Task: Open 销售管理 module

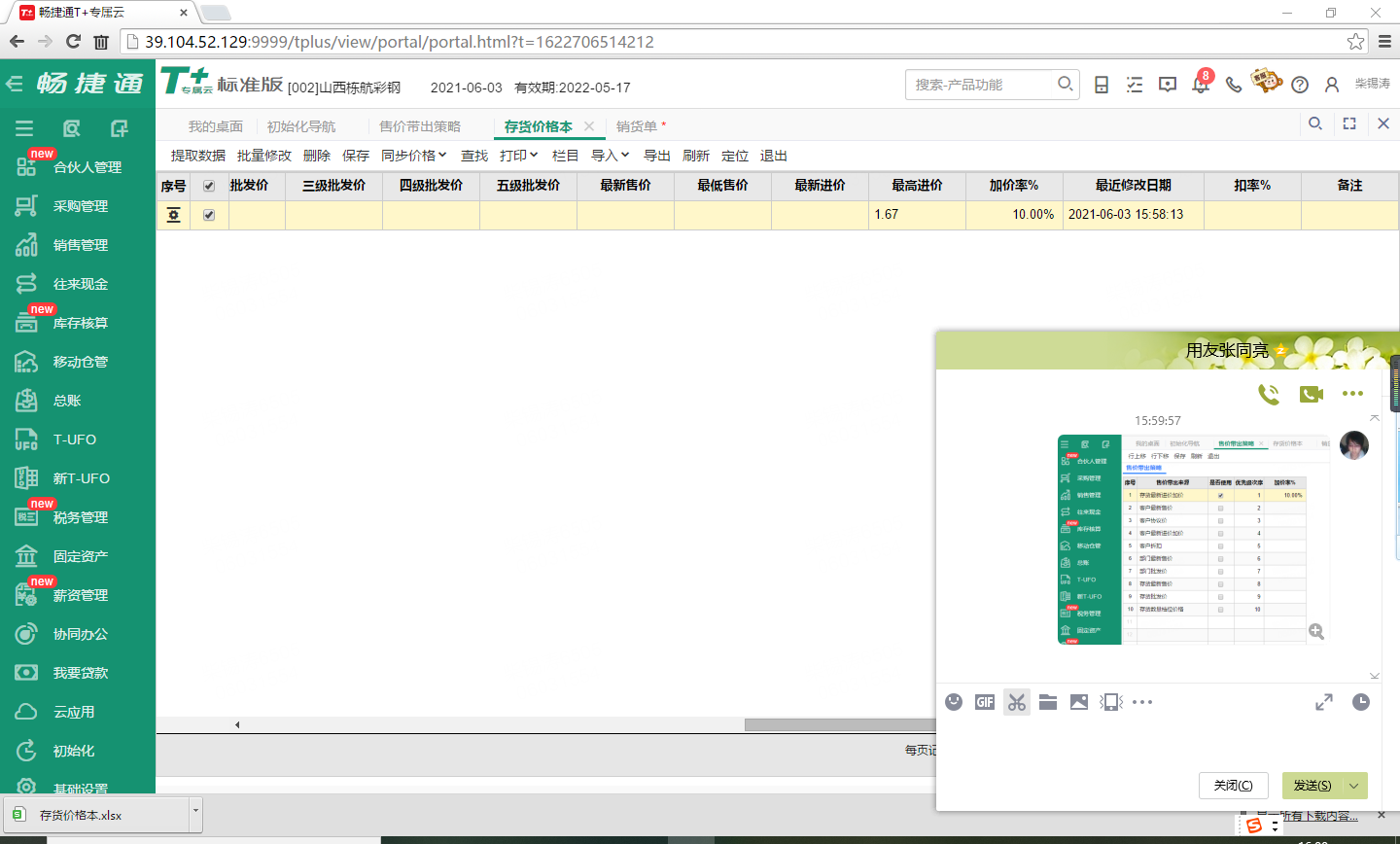Action: [x=80, y=245]
